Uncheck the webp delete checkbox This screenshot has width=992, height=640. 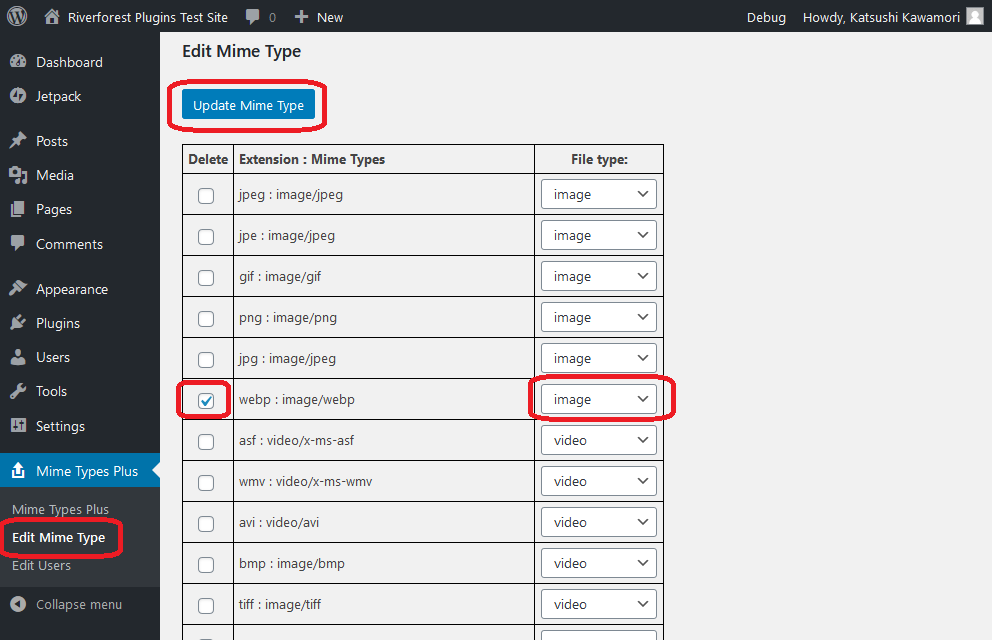pos(206,400)
